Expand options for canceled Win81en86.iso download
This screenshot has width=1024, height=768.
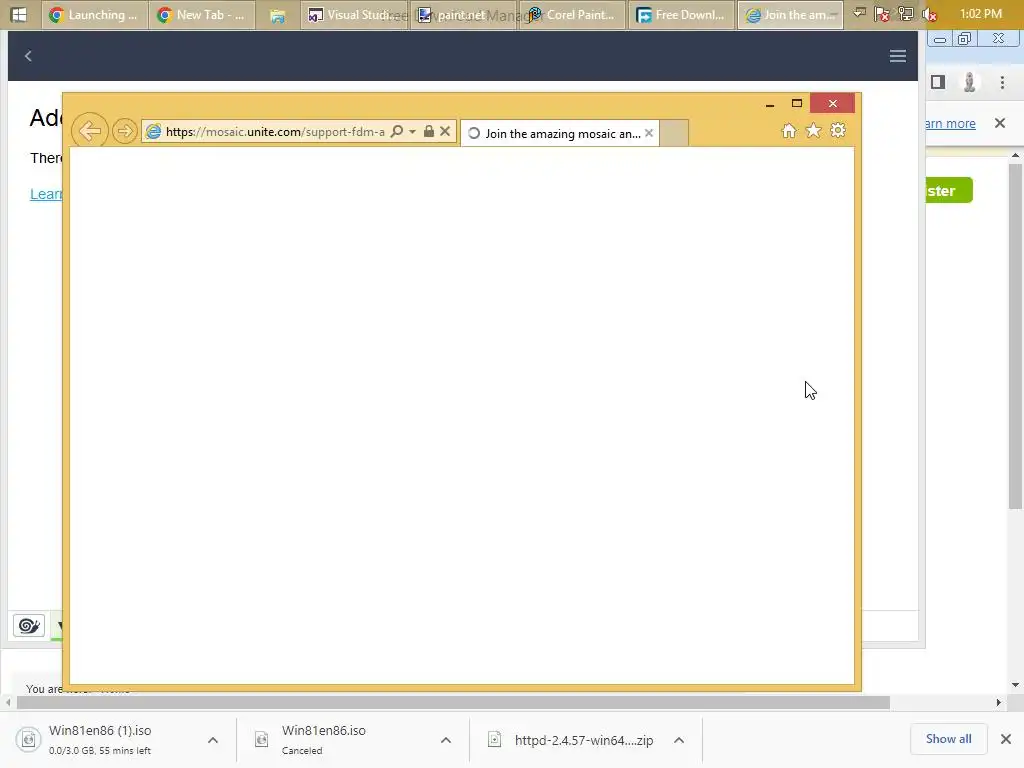tap(446, 740)
